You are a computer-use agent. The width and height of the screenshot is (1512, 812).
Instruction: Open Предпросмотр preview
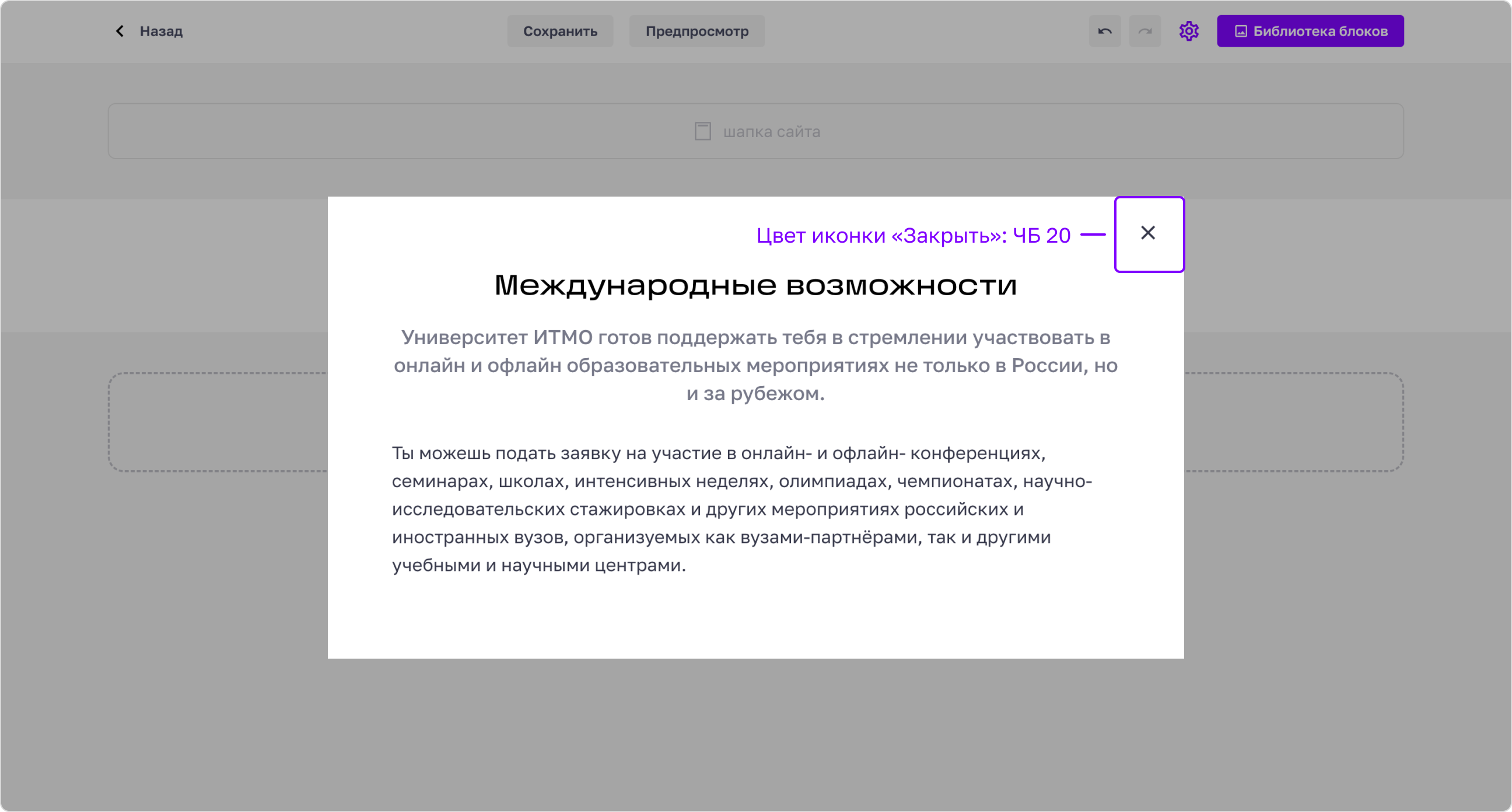[x=696, y=31]
